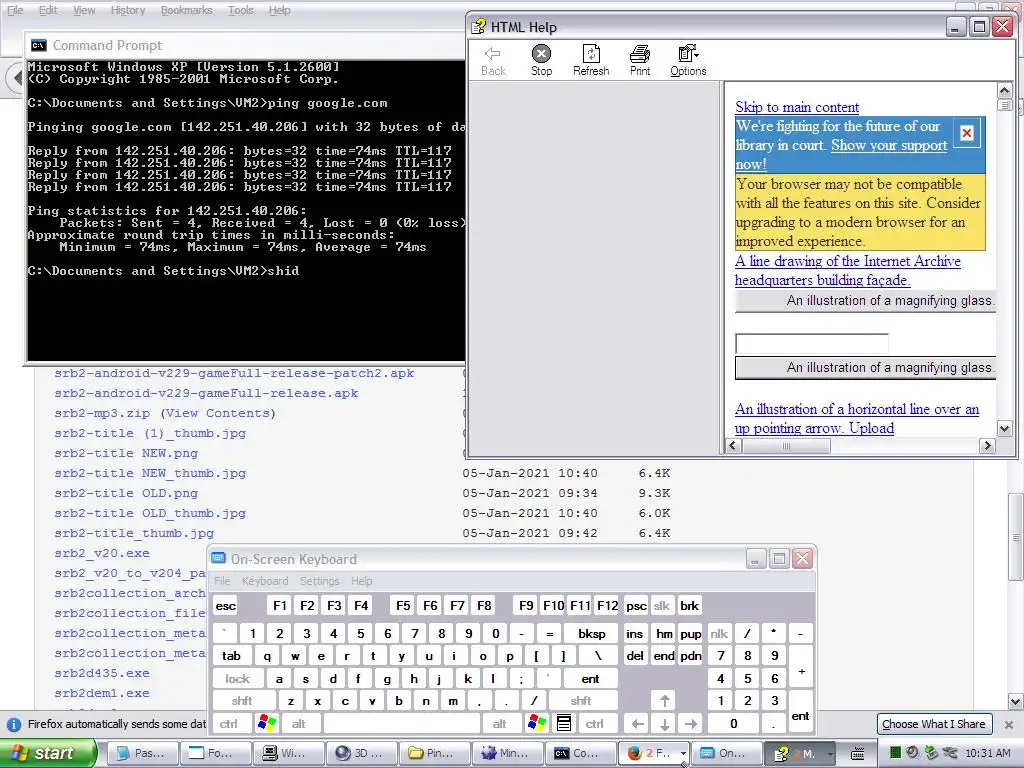Click the bksp key on On-Screen Keyboard
The image size is (1024, 768).
point(592,633)
